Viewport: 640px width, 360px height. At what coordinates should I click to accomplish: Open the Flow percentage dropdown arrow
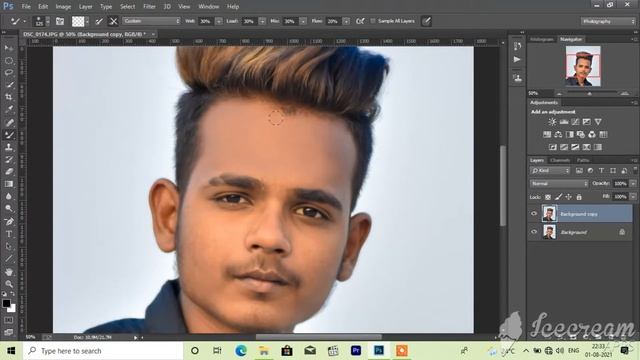(346, 21)
